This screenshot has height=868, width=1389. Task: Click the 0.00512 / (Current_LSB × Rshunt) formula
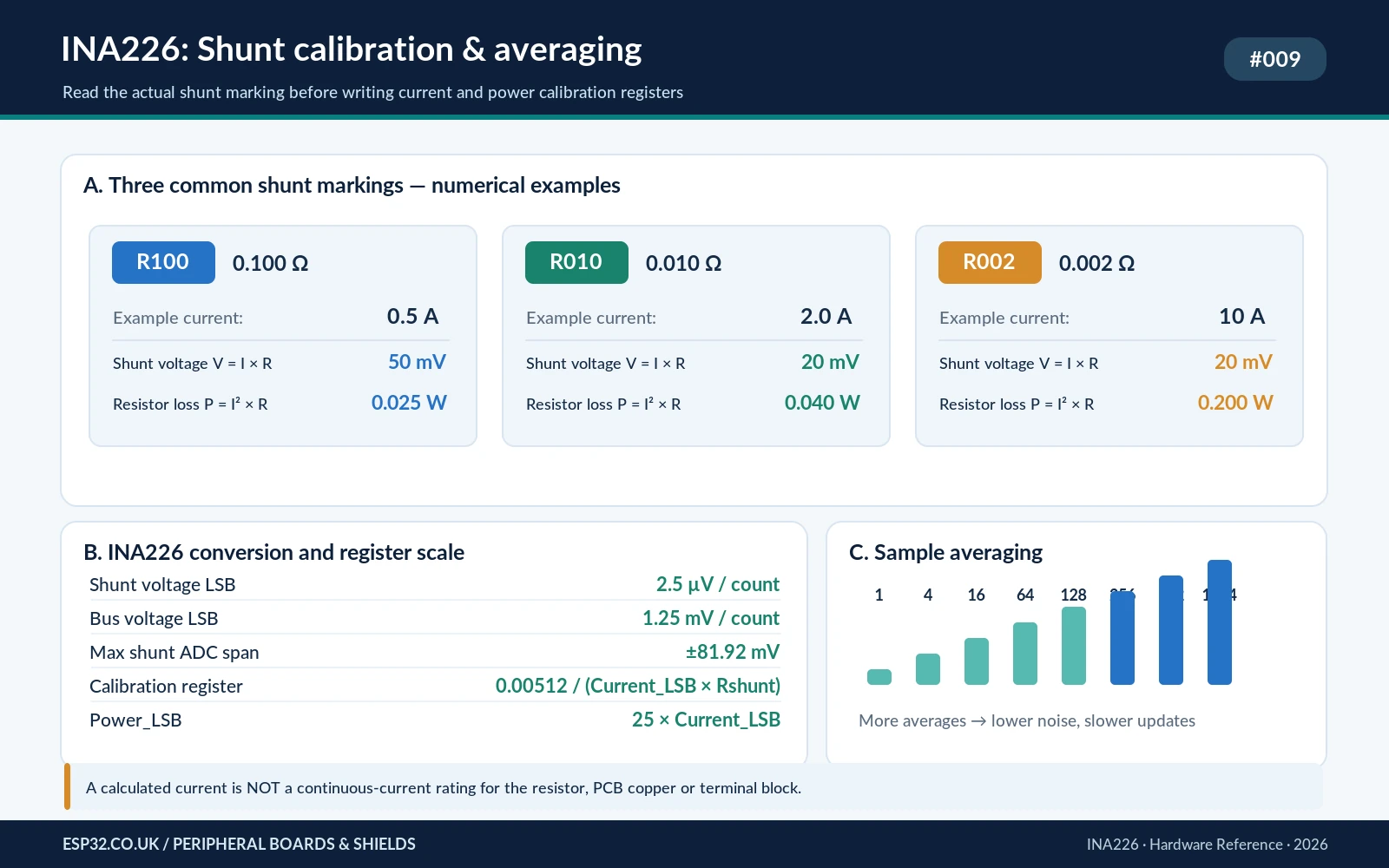coord(638,686)
